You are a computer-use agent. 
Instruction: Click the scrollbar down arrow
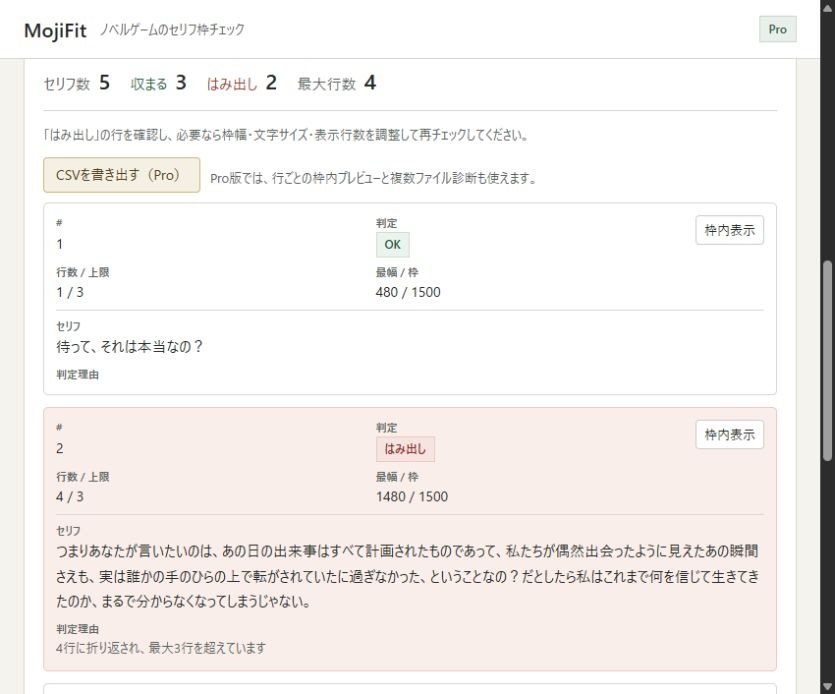coord(828,687)
